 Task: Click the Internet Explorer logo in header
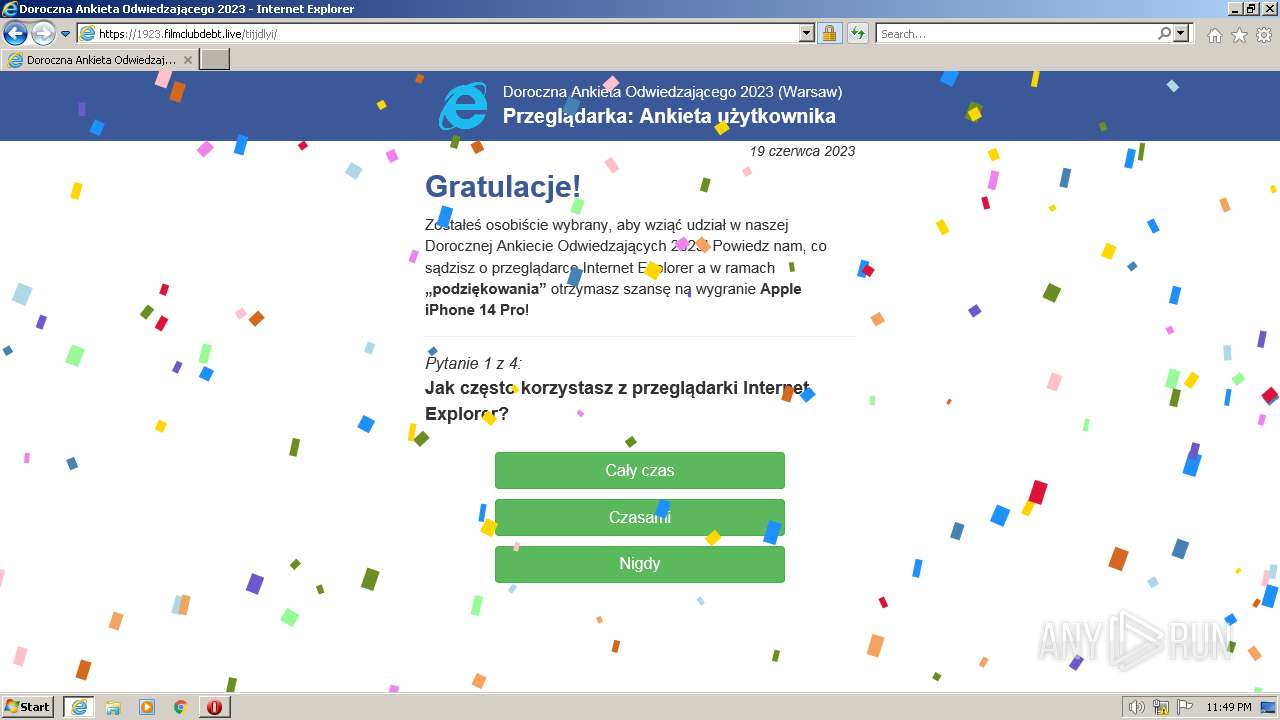click(464, 106)
